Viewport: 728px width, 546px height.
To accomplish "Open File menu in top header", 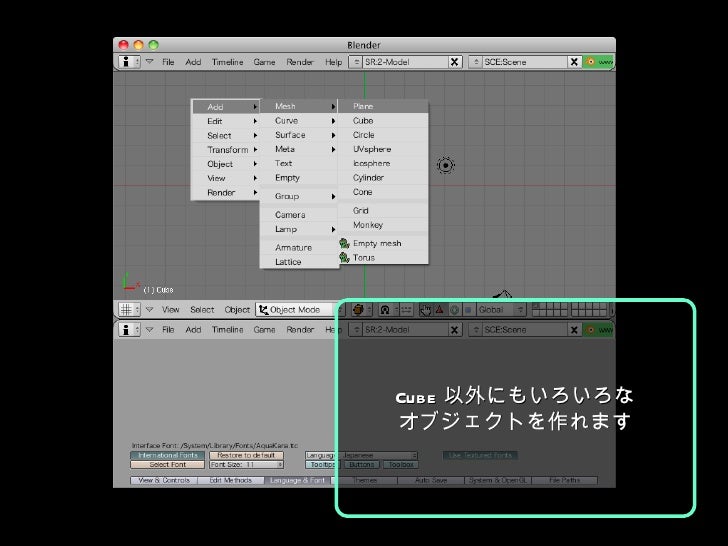I will point(168,62).
